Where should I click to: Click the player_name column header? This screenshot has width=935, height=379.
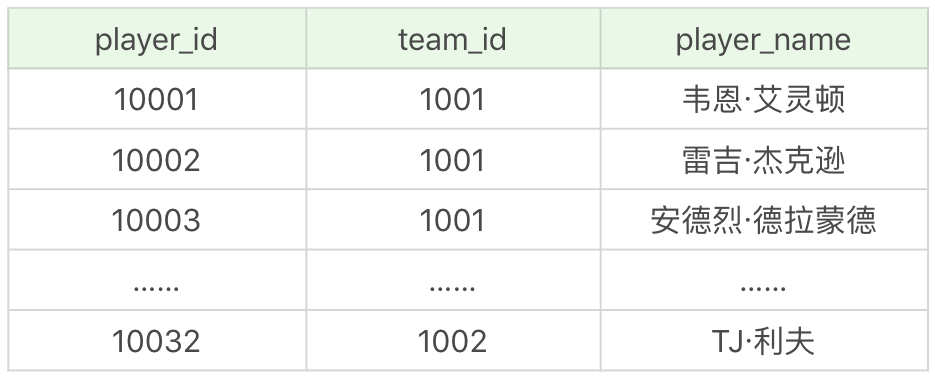764,39
